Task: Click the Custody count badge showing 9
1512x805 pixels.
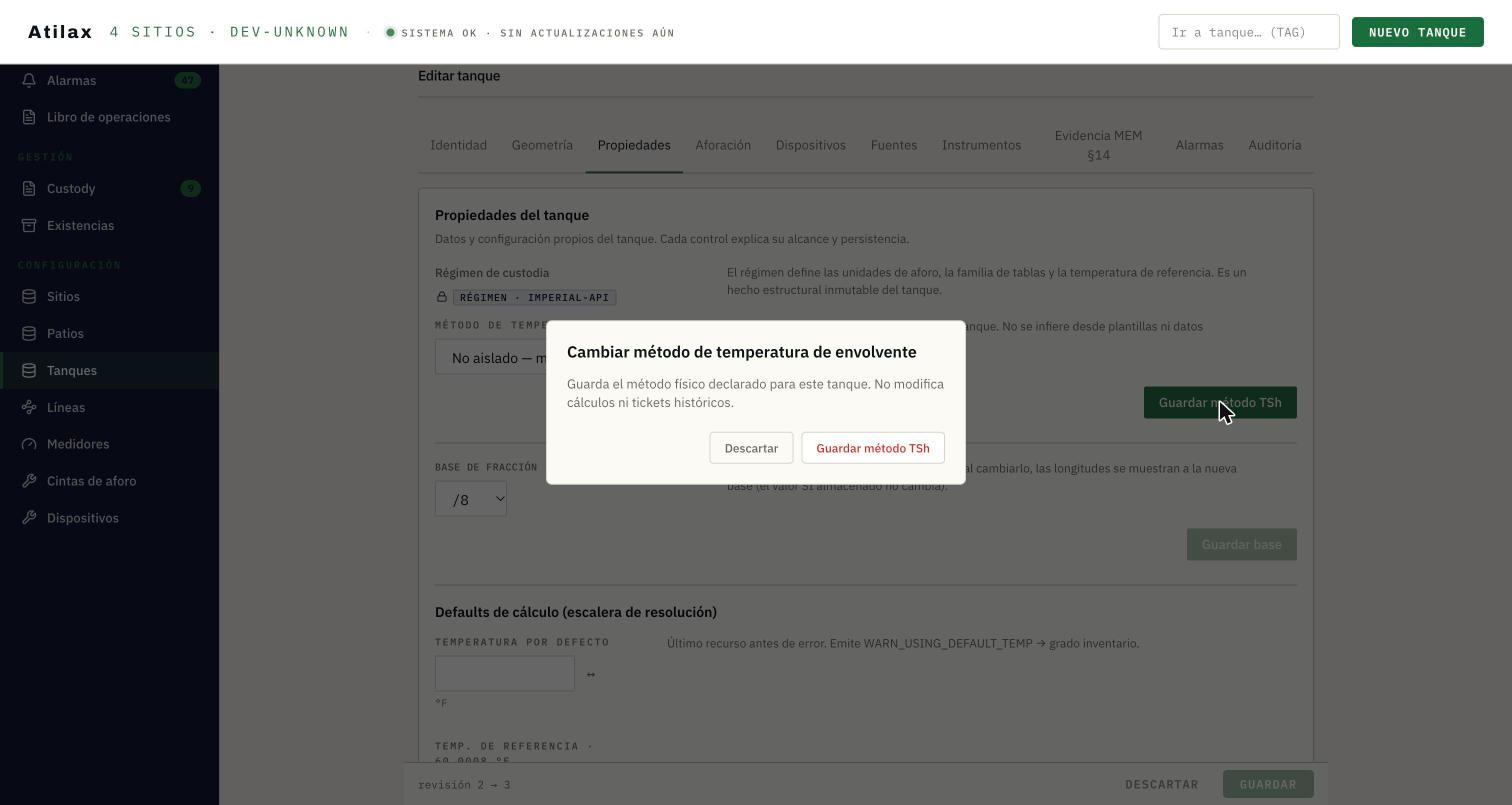Action: pos(190,188)
